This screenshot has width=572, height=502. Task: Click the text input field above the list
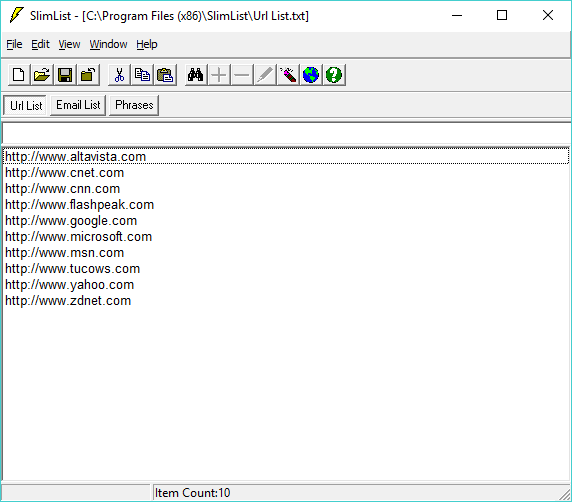(286, 133)
